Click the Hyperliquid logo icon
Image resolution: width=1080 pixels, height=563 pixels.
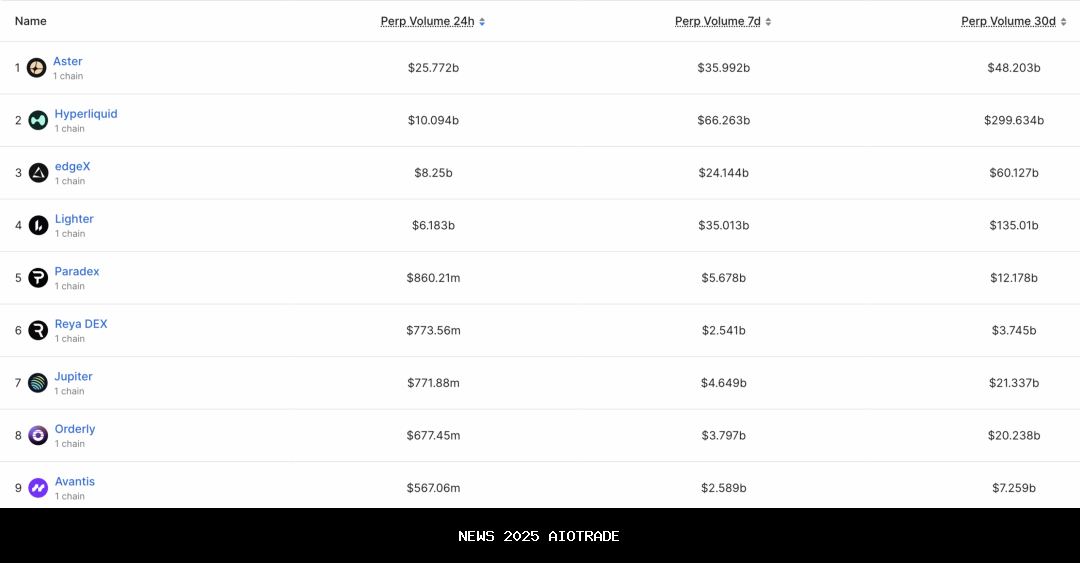pos(38,120)
